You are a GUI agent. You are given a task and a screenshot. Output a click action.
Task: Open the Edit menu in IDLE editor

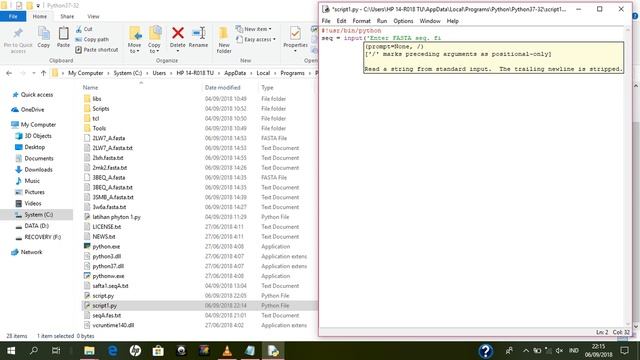click(x=341, y=21)
